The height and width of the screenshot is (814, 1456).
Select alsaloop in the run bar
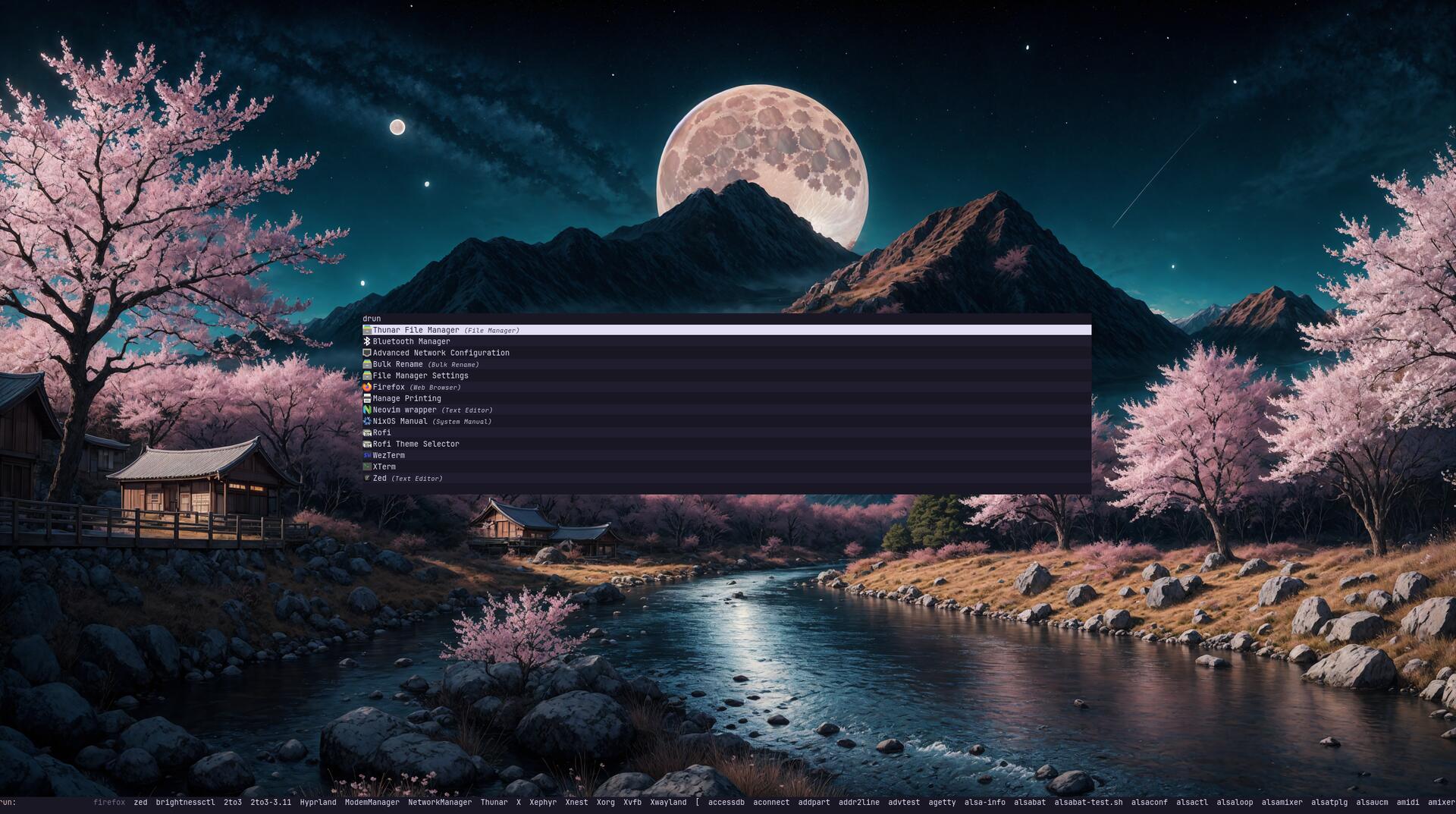(x=1235, y=802)
